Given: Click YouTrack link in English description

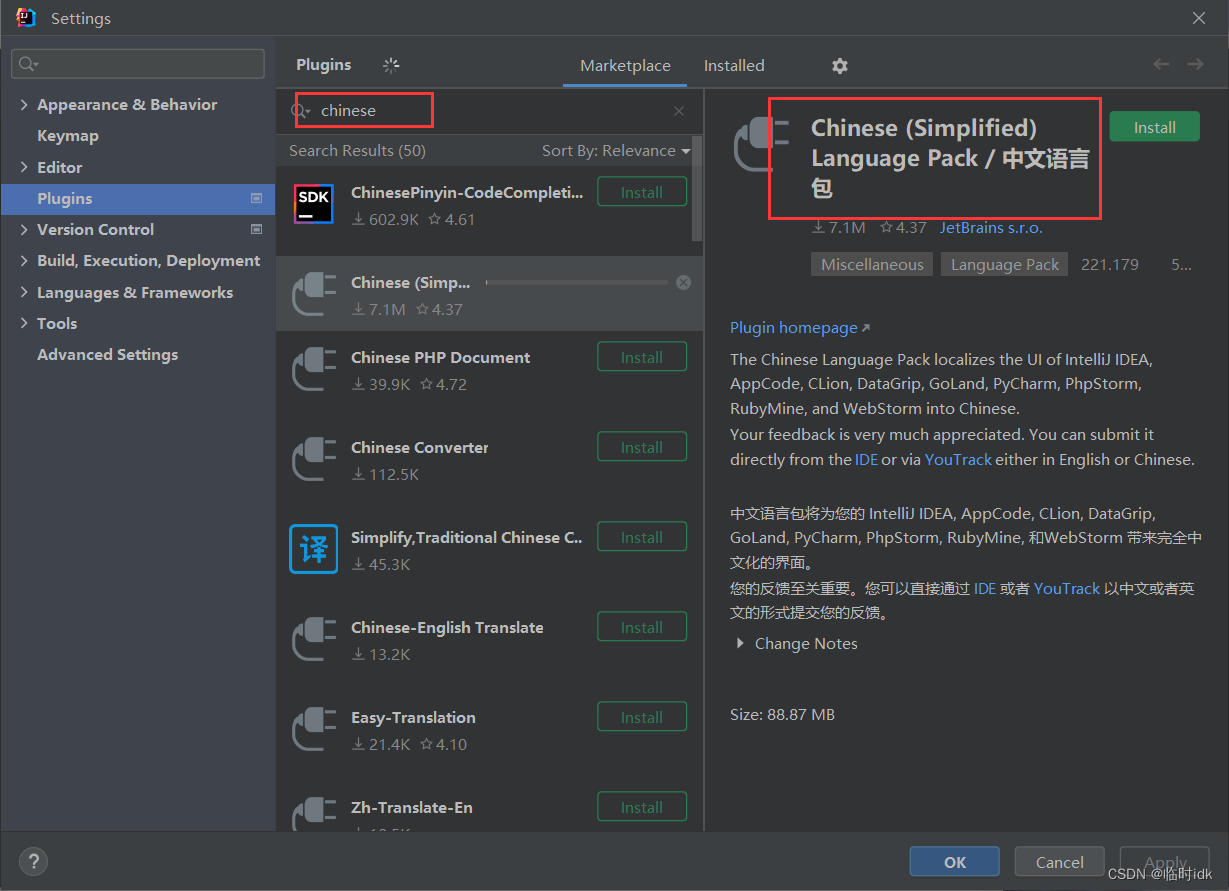Looking at the screenshot, I should coord(958,460).
